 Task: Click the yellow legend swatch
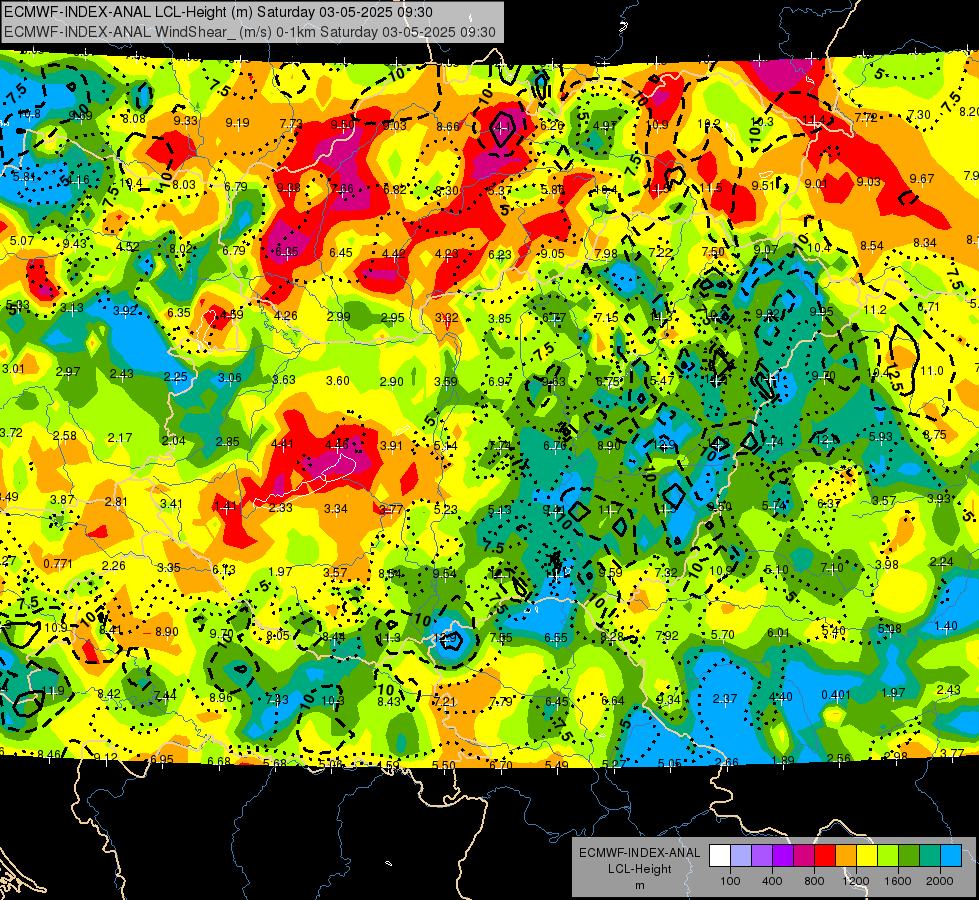(x=867, y=856)
